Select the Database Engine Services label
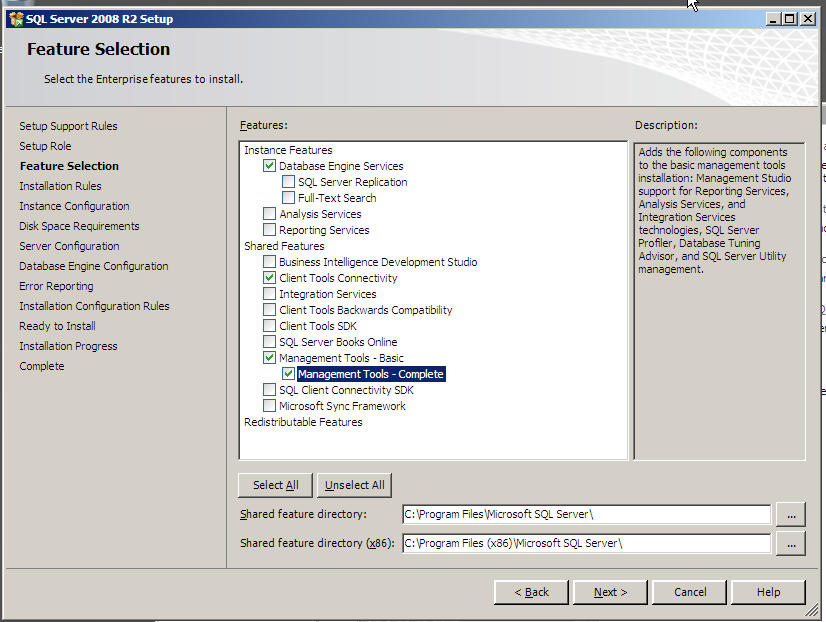This screenshot has height=622, width=826. [341, 166]
